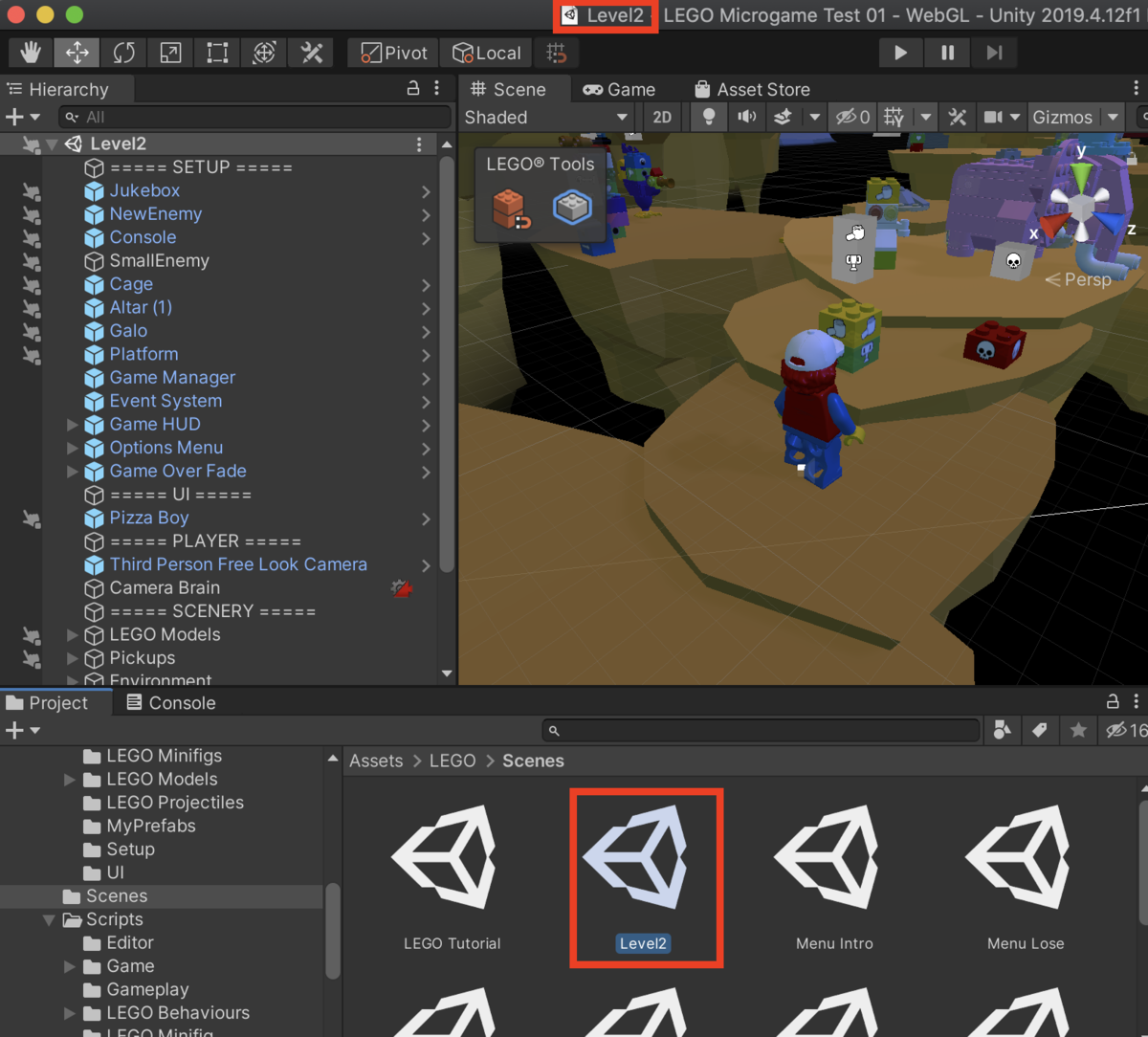Open Project create plus dropdown
1148x1037 pixels.
click(x=23, y=731)
